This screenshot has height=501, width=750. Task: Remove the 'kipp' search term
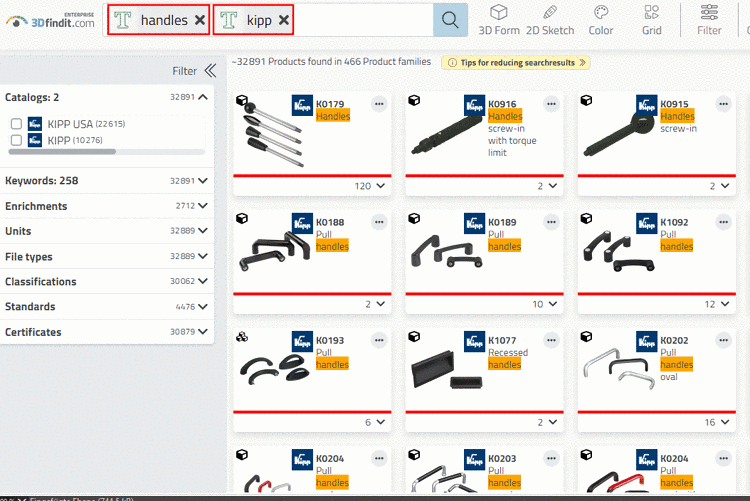tap(284, 20)
